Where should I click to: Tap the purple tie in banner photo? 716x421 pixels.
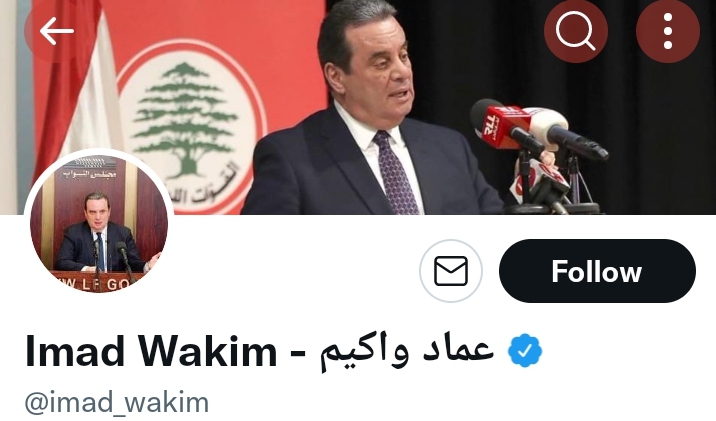[x=395, y=173]
